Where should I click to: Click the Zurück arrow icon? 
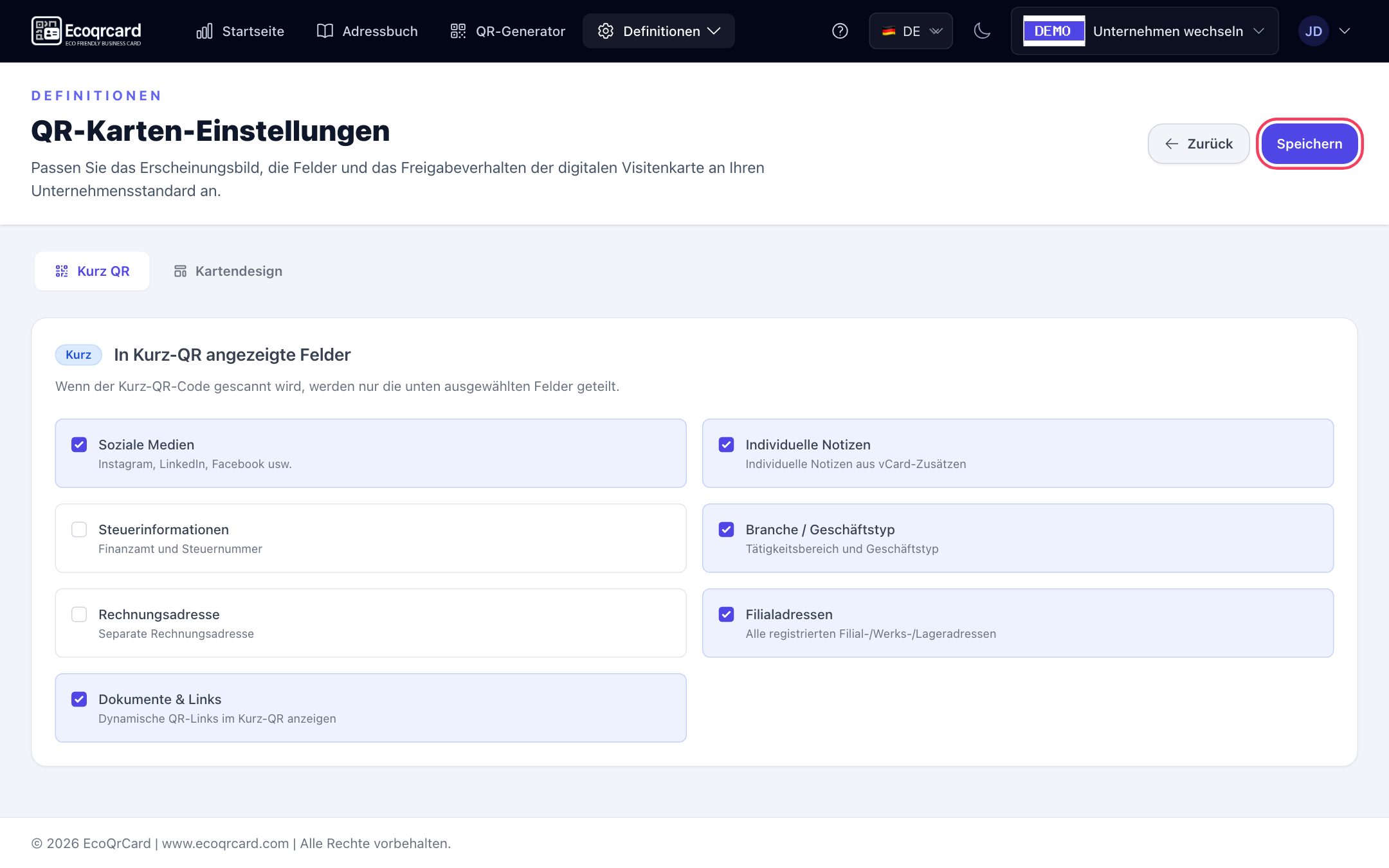click(1172, 143)
